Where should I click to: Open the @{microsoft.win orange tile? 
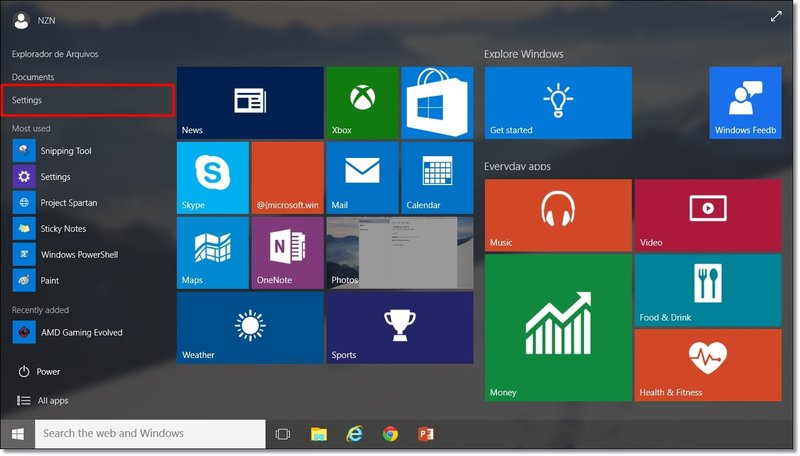click(288, 178)
